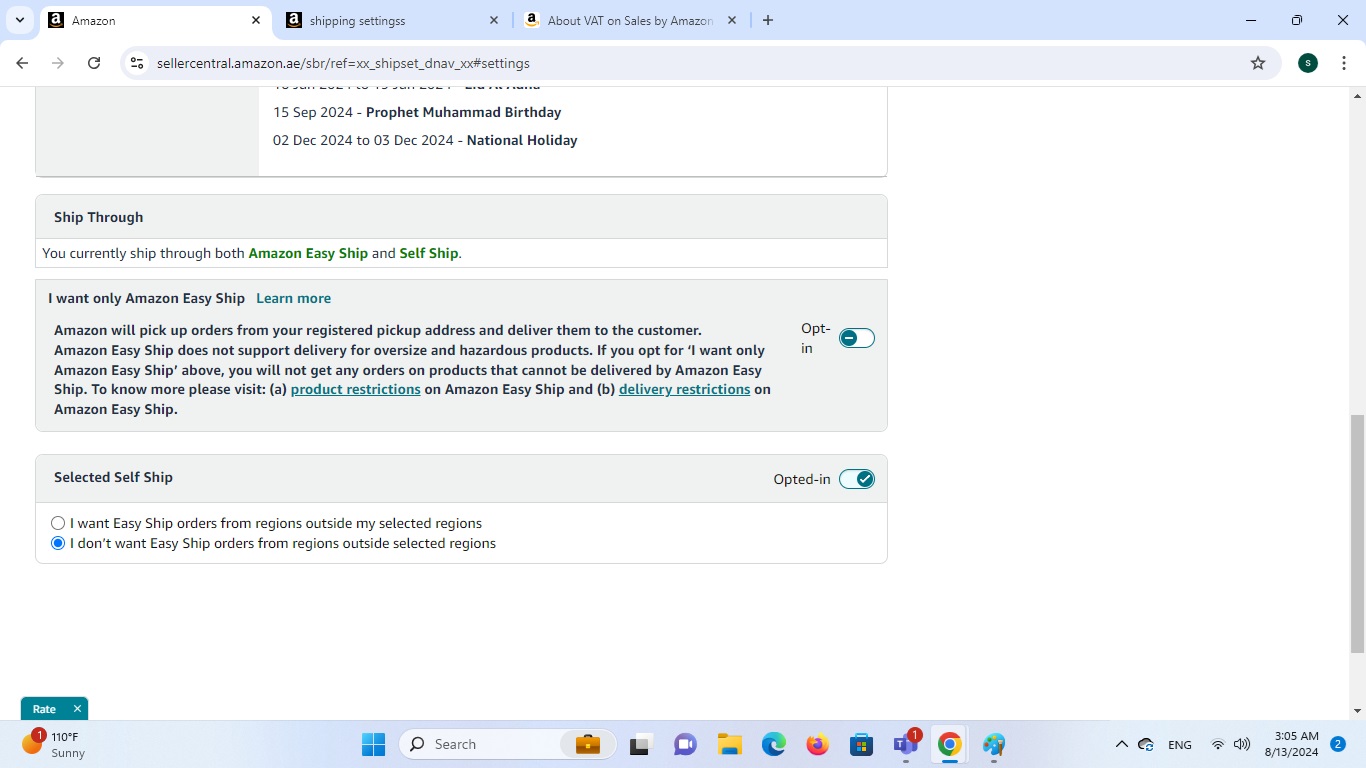Open the notification center badge
Image resolution: width=1366 pixels, height=768 pixels.
(1338, 744)
